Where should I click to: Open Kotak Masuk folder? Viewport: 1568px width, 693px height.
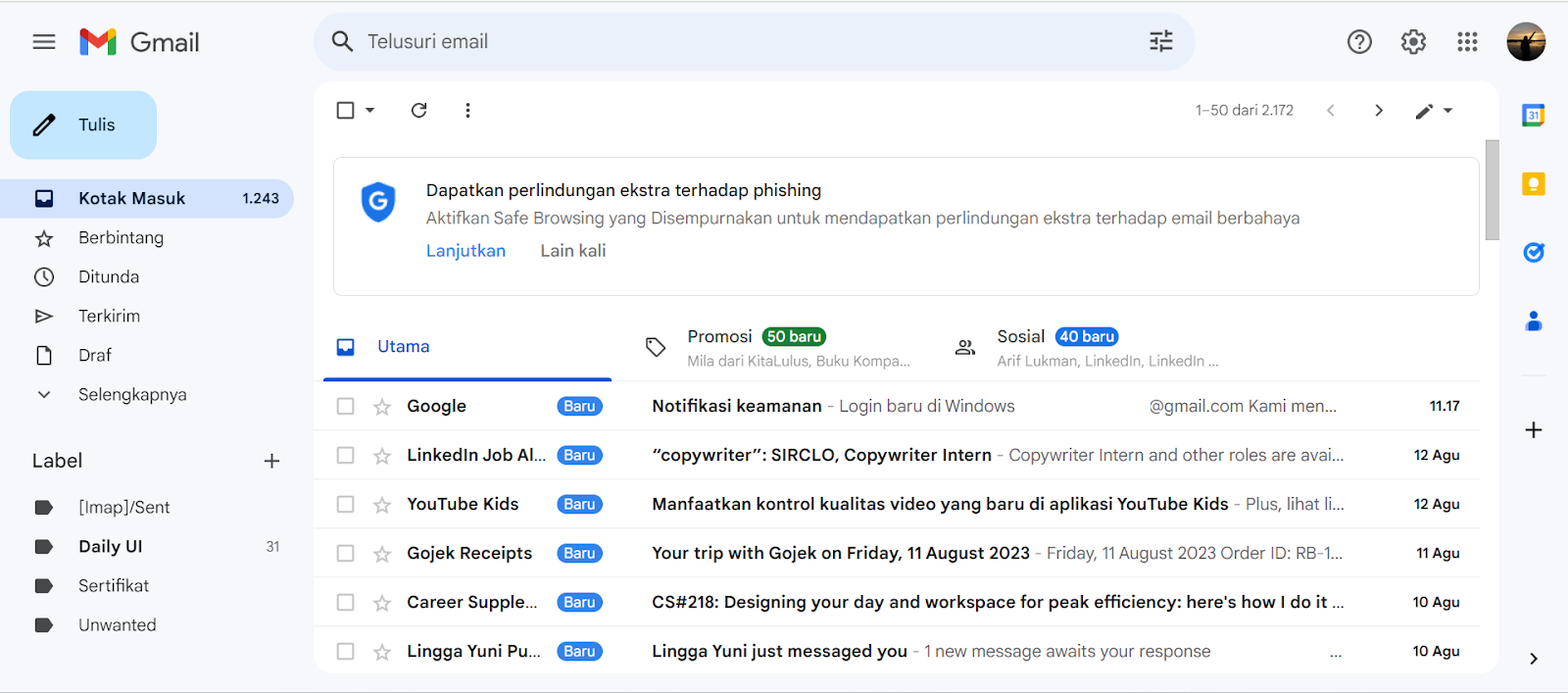pos(147,198)
